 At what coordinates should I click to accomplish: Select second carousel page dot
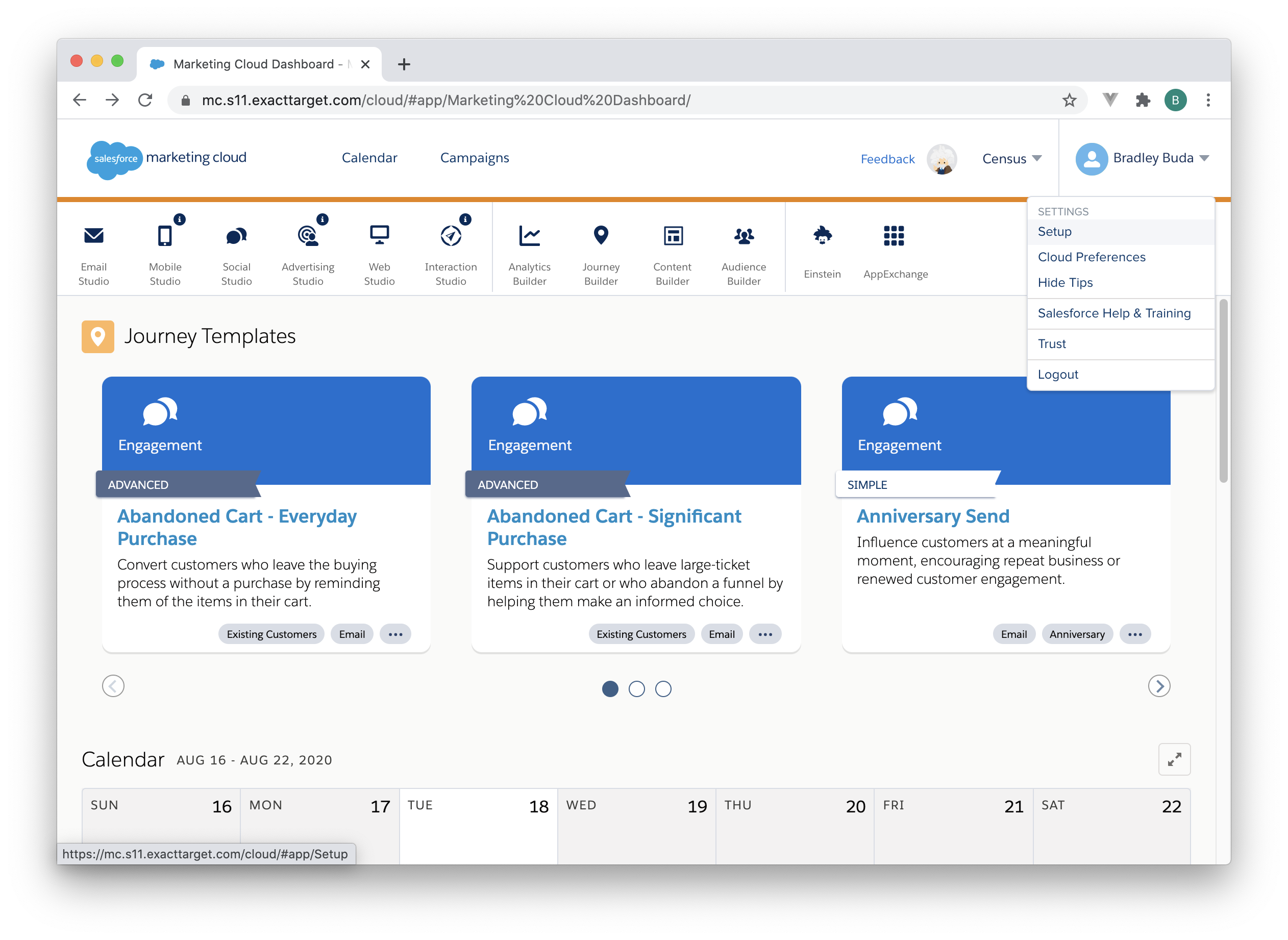click(637, 689)
